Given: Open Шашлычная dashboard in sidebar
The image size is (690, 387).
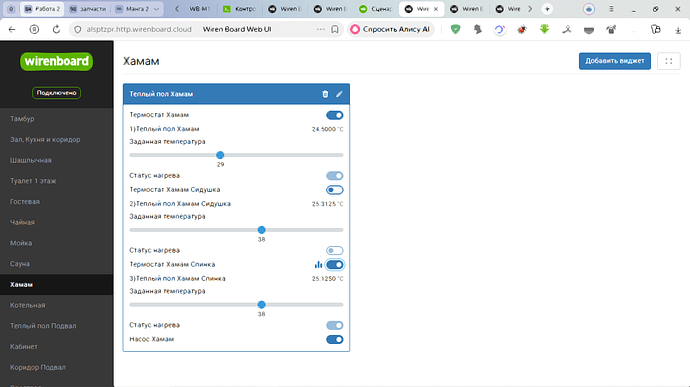Looking at the screenshot, I should pyautogui.click(x=57, y=160).
